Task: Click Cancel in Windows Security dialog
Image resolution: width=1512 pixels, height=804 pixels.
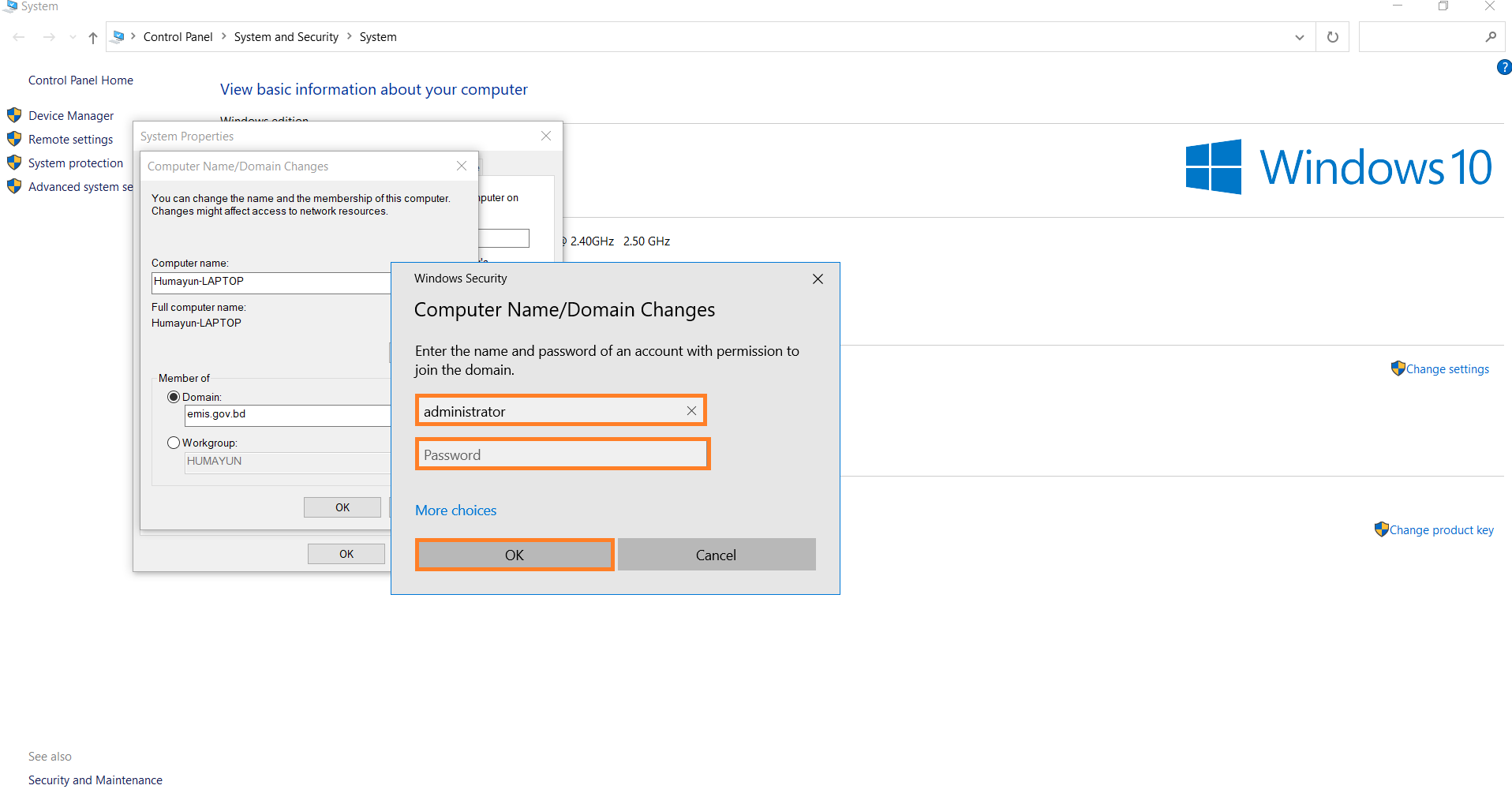Action: click(717, 555)
